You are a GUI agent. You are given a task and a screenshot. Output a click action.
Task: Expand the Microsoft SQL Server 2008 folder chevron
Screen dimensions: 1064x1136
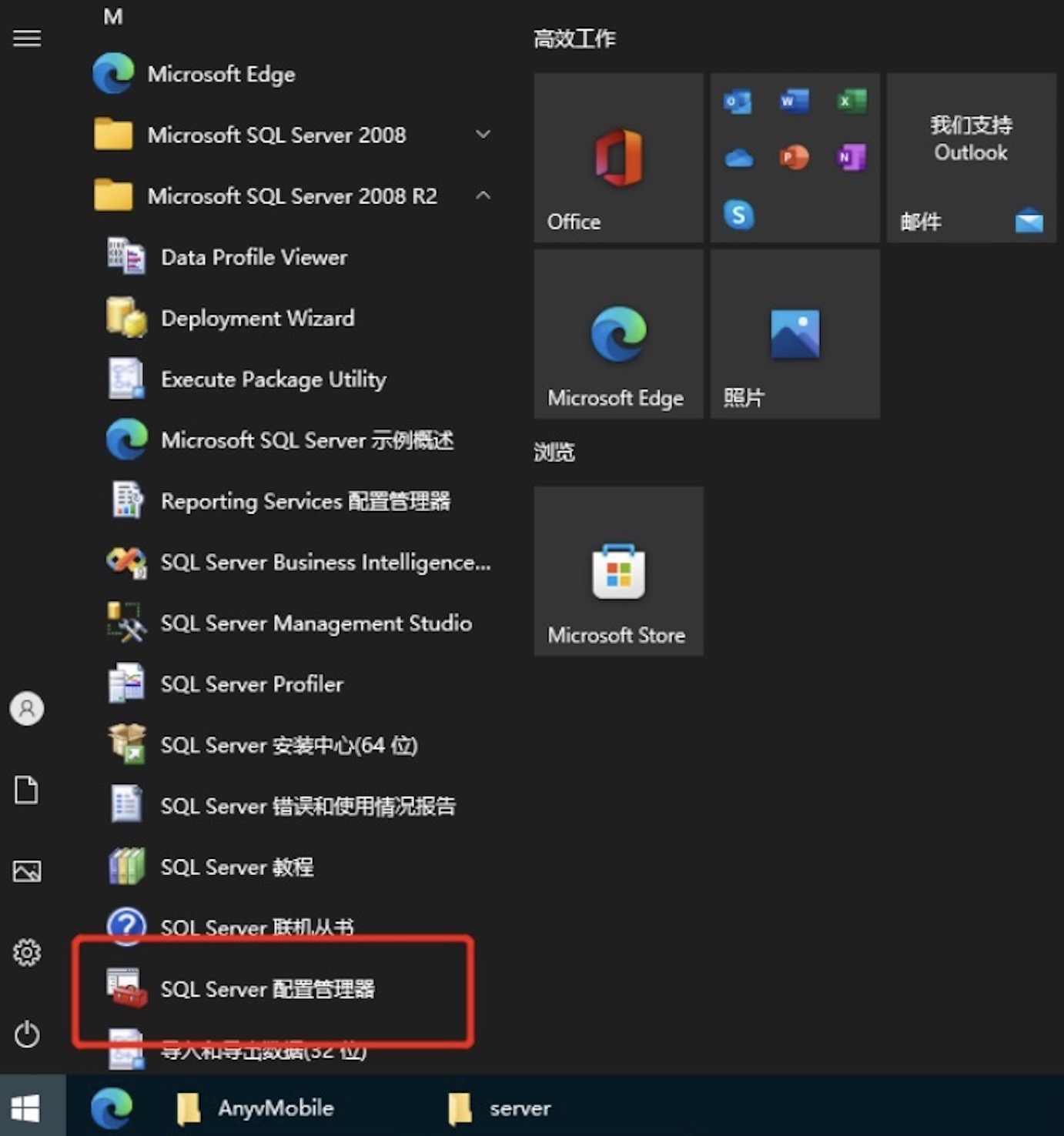(483, 135)
